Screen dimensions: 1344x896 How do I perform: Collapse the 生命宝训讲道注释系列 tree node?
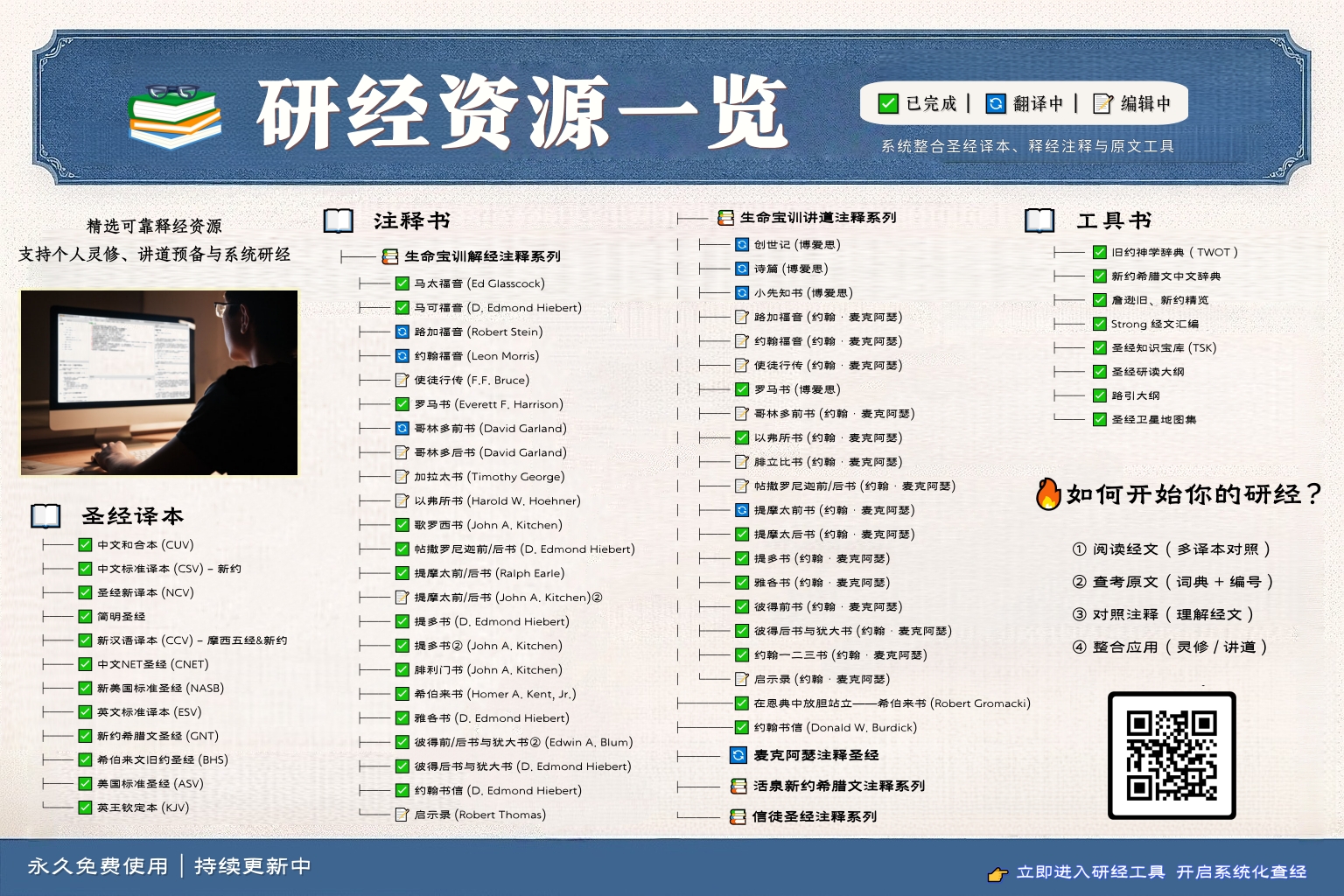pos(725,218)
